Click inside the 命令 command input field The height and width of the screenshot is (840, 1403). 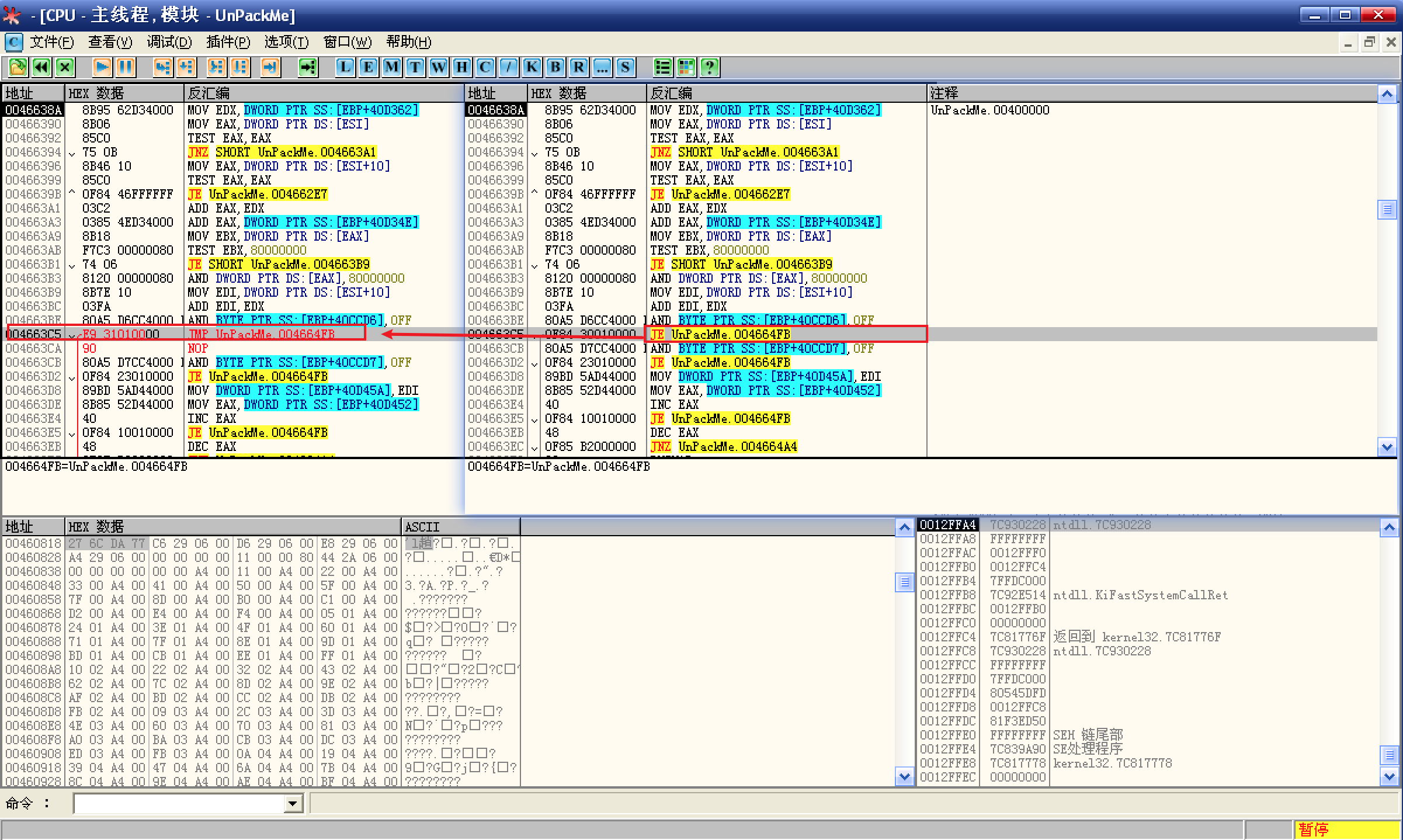[x=178, y=804]
